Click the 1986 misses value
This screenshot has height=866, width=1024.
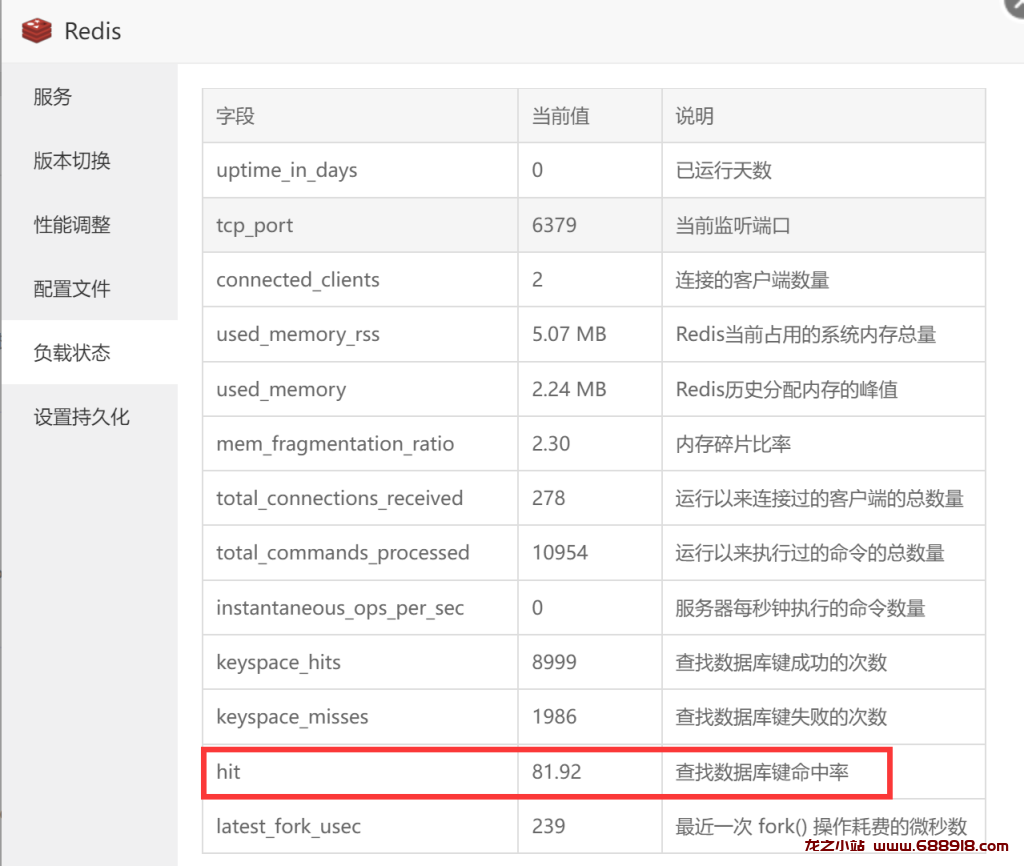554,717
